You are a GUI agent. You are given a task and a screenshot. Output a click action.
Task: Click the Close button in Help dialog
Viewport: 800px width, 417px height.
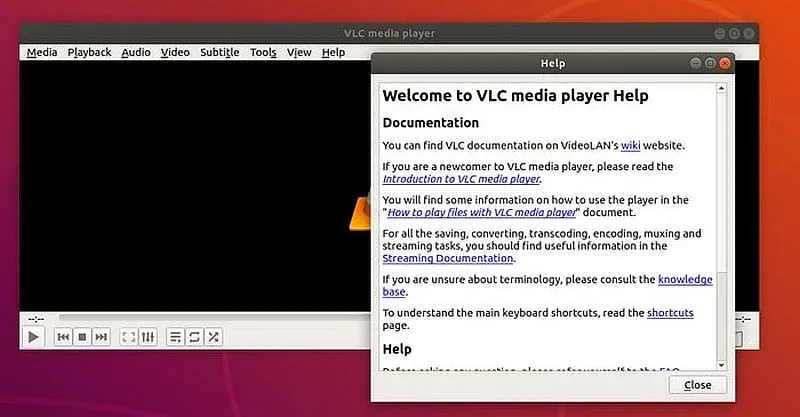(697, 385)
